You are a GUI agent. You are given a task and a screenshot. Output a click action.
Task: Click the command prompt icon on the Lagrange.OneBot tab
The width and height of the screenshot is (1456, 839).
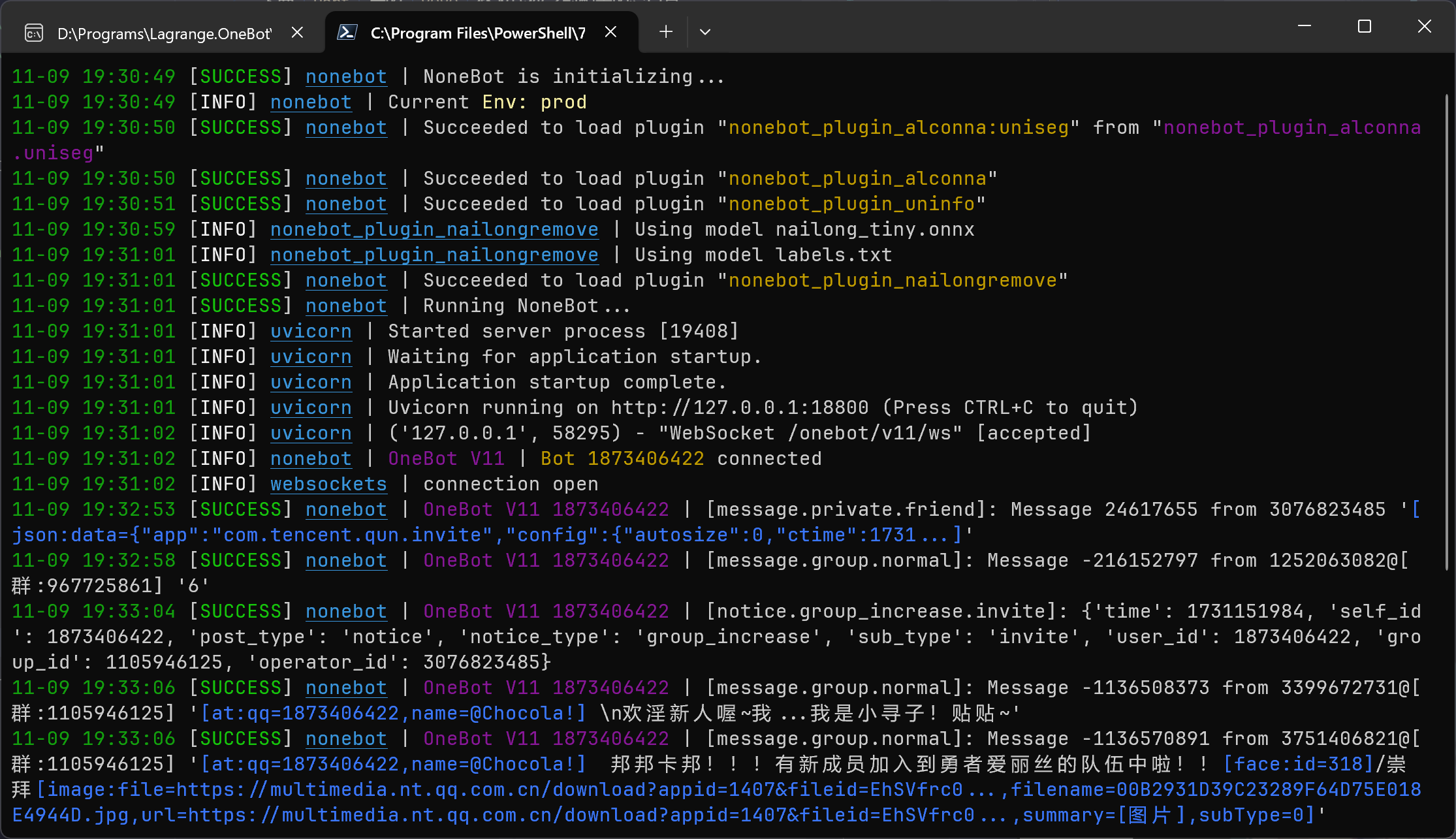pos(34,33)
